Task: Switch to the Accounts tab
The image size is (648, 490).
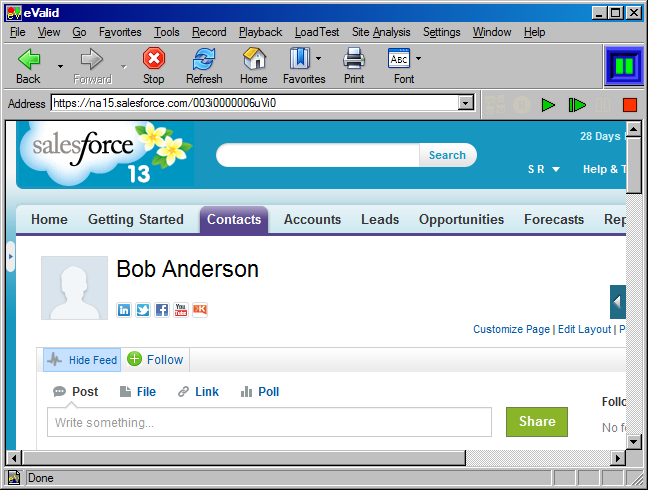Action: click(312, 219)
